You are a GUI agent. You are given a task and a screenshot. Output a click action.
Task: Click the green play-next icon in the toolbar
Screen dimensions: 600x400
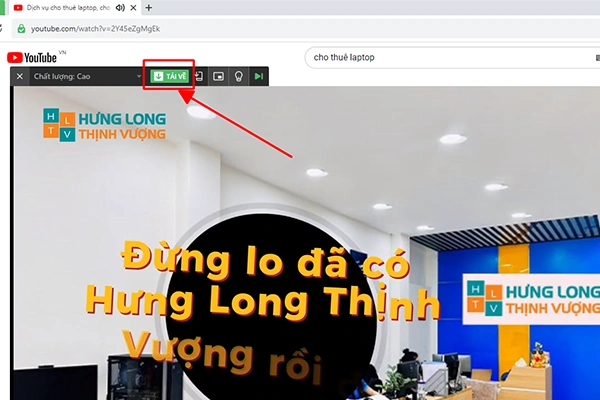(259, 76)
